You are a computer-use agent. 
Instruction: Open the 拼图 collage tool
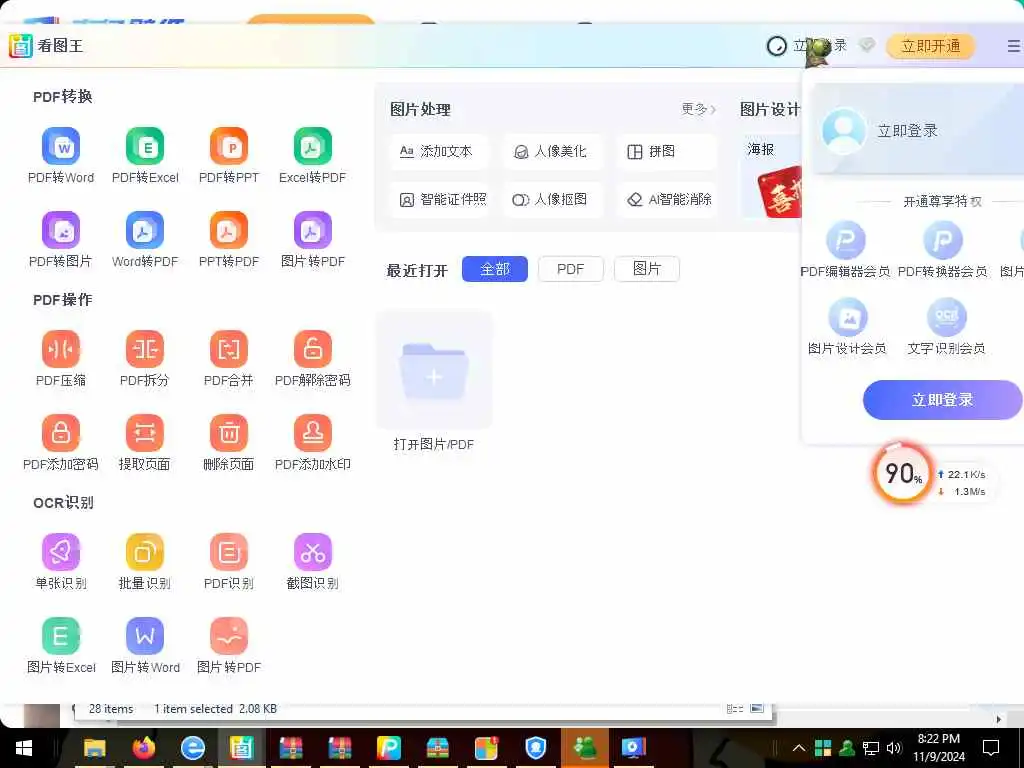coord(666,152)
